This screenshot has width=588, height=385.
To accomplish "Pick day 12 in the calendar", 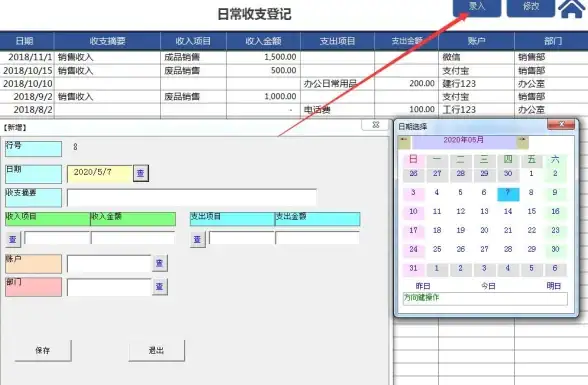I will click(460, 212).
